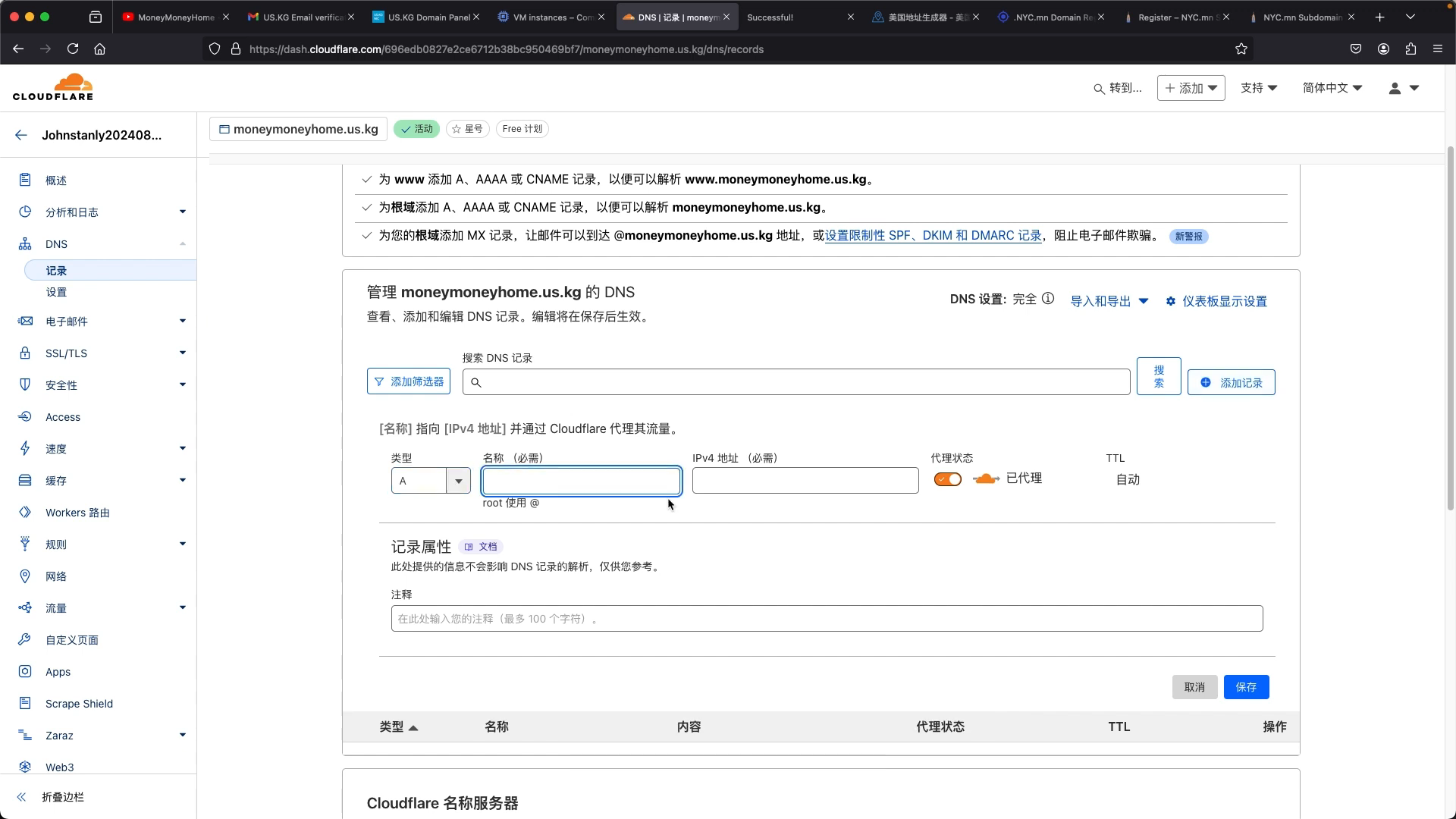Click the 网络 location pin icon
This screenshot has width=1456, height=819.
(25, 576)
